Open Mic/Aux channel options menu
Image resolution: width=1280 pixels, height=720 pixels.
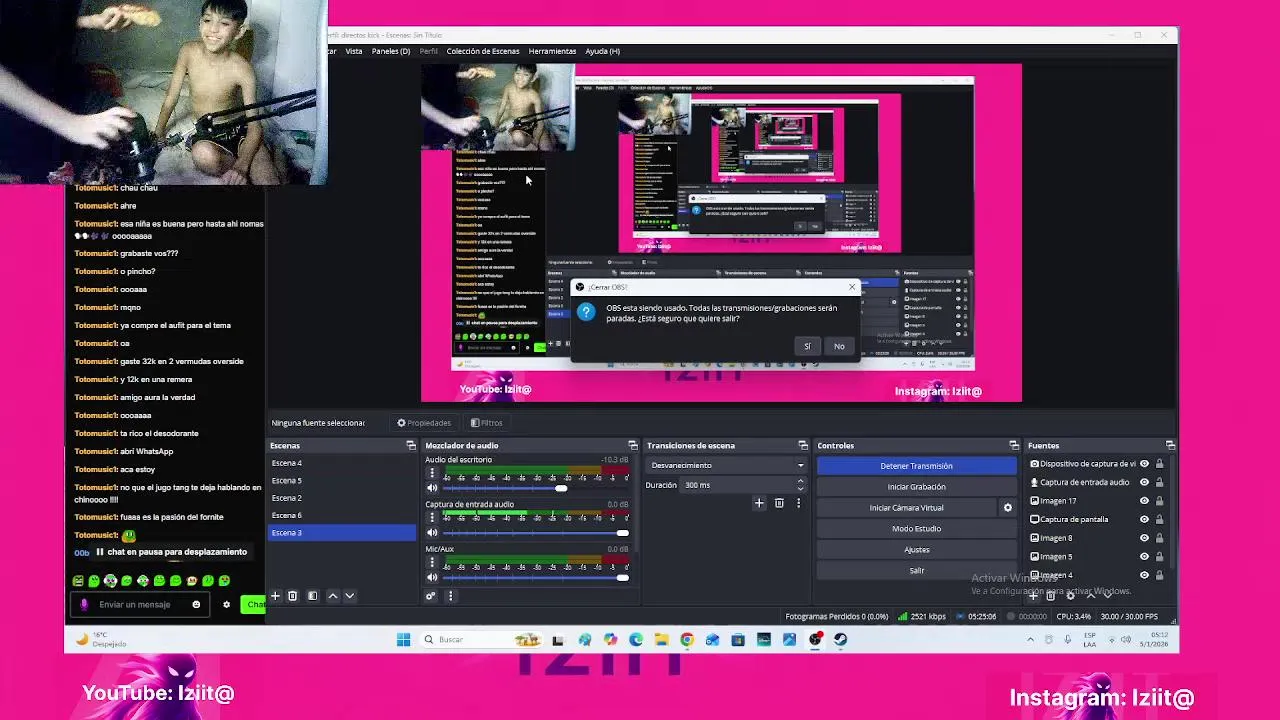pyautogui.click(x=432, y=563)
